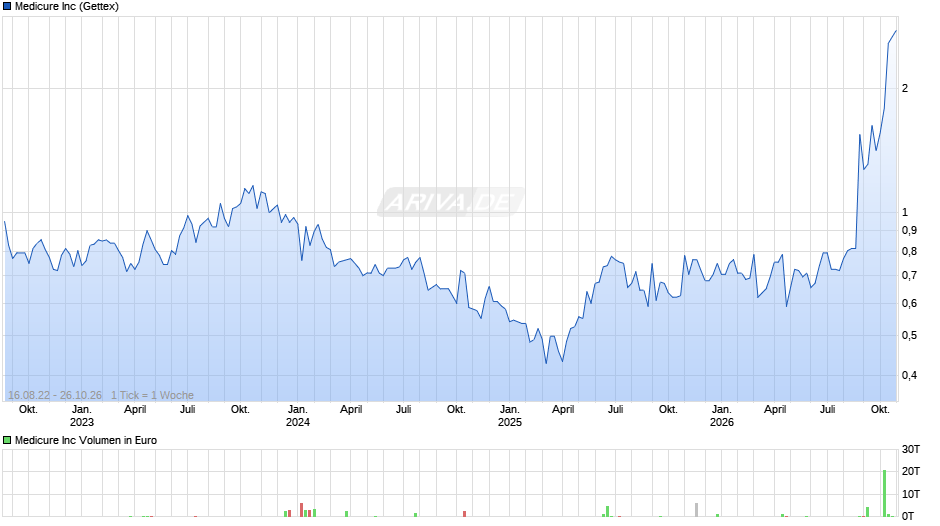This screenshot has width=940, height=526.
Task: Click the 1 Tick = 1 Woche label
Action: tap(152, 395)
